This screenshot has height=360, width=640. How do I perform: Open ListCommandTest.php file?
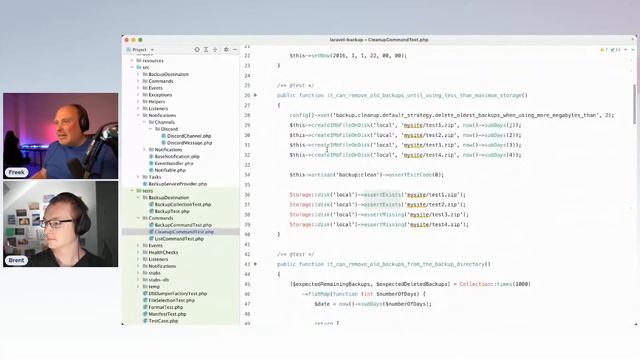[179, 239]
